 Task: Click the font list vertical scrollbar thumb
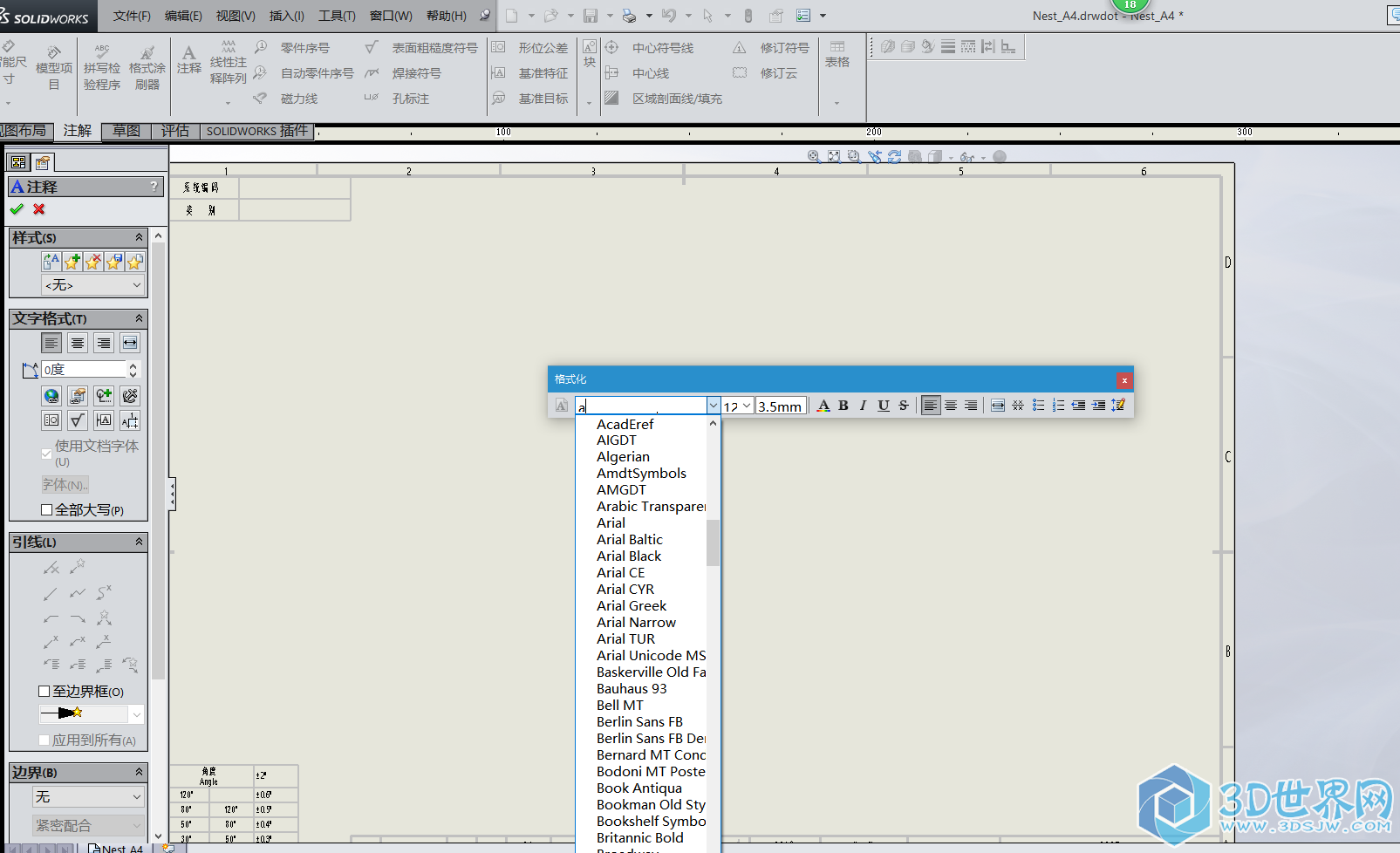coord(713,543)
